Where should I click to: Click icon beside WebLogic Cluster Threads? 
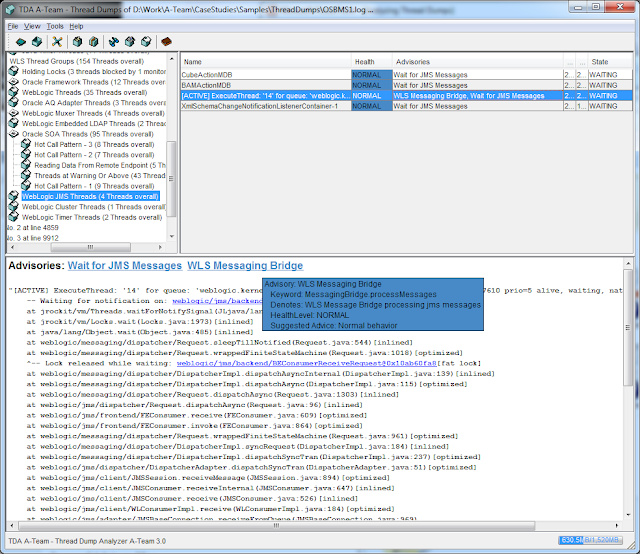click(x=13, y=207)
